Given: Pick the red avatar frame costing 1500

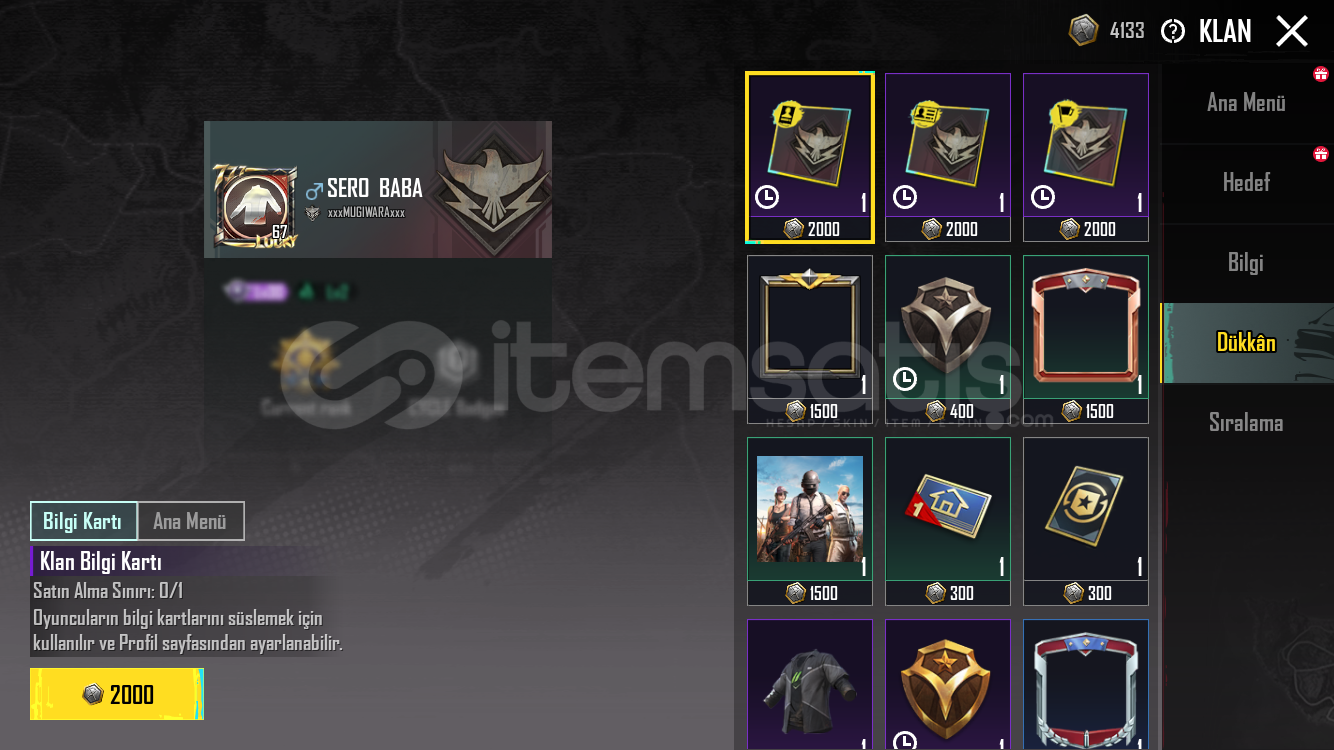Looking at the screenshot, I should (1086, 339).
